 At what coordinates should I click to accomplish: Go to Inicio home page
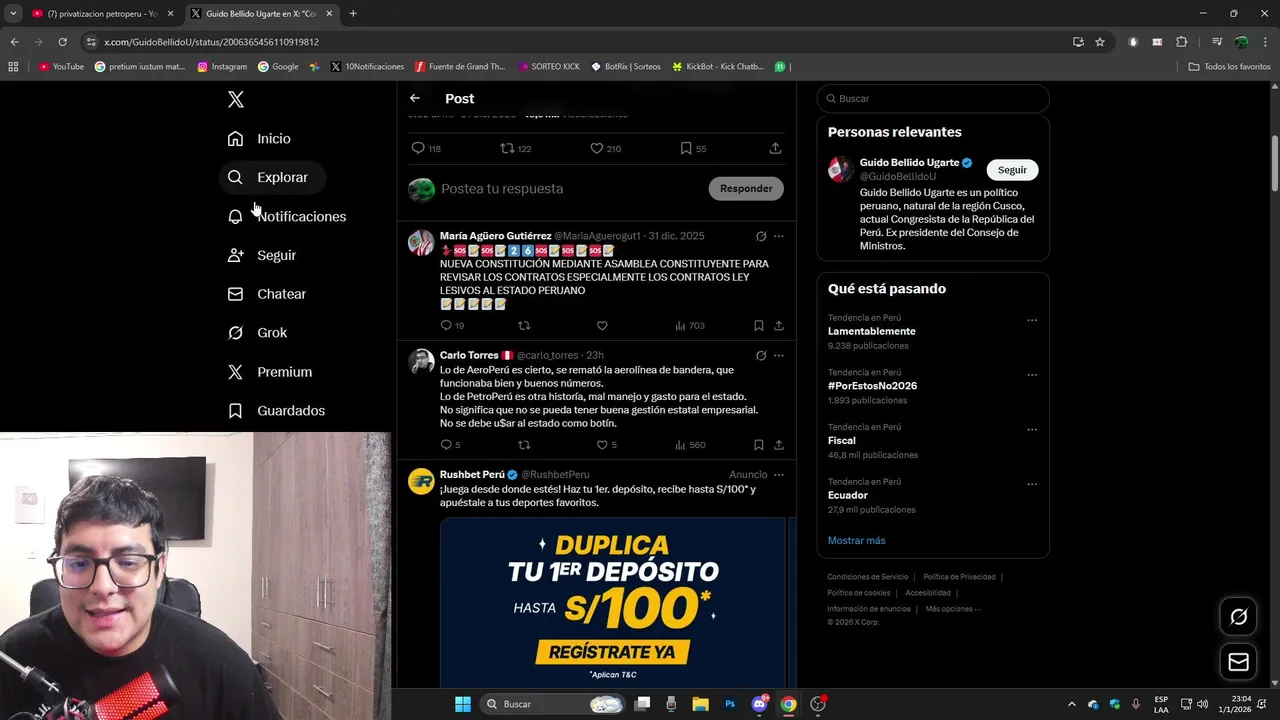pyautogui.click(x=259, y=138)
